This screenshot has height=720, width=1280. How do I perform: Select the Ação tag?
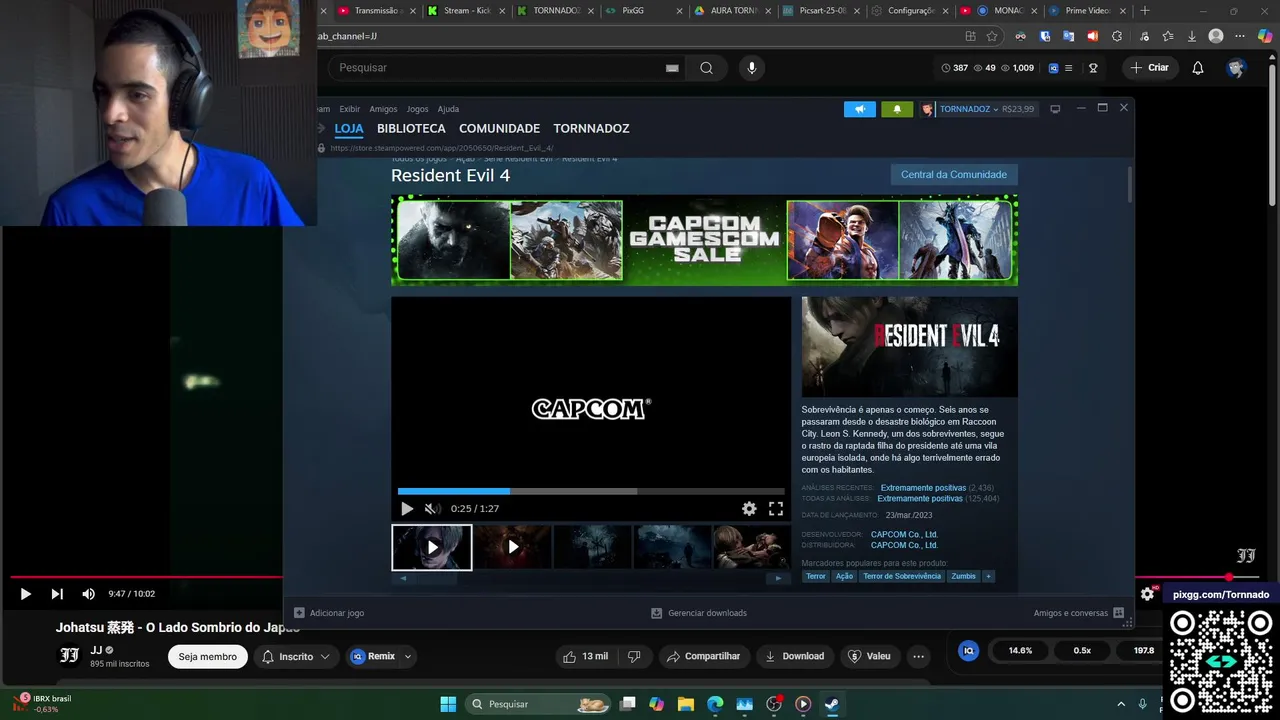[x=844, y=576]
